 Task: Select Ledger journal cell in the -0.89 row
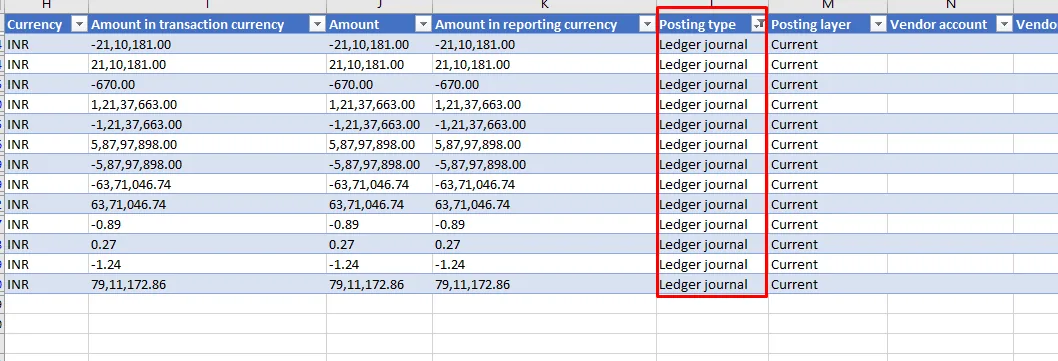pyautogui.click(x=713, y=224)
